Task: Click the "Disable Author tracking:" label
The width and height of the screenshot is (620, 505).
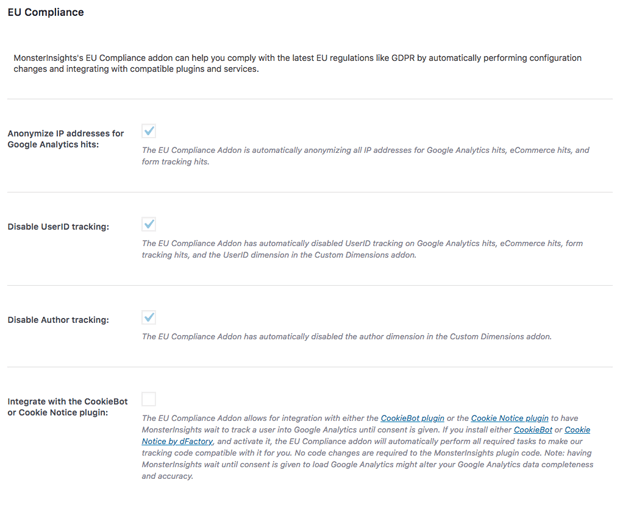Action: pyautogui.click(x=58, y=320)
